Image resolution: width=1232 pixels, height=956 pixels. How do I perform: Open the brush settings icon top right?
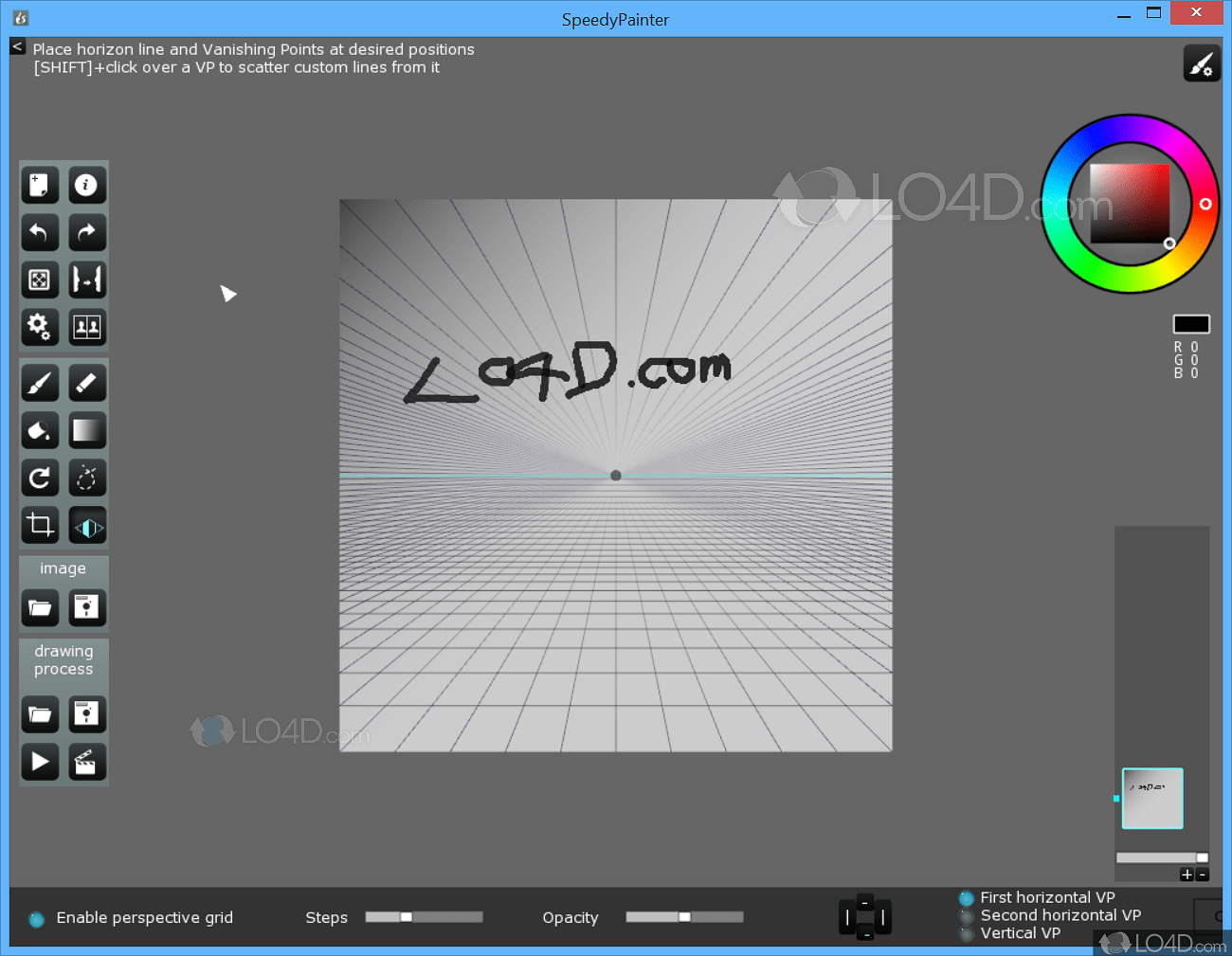click(1202, 63)
